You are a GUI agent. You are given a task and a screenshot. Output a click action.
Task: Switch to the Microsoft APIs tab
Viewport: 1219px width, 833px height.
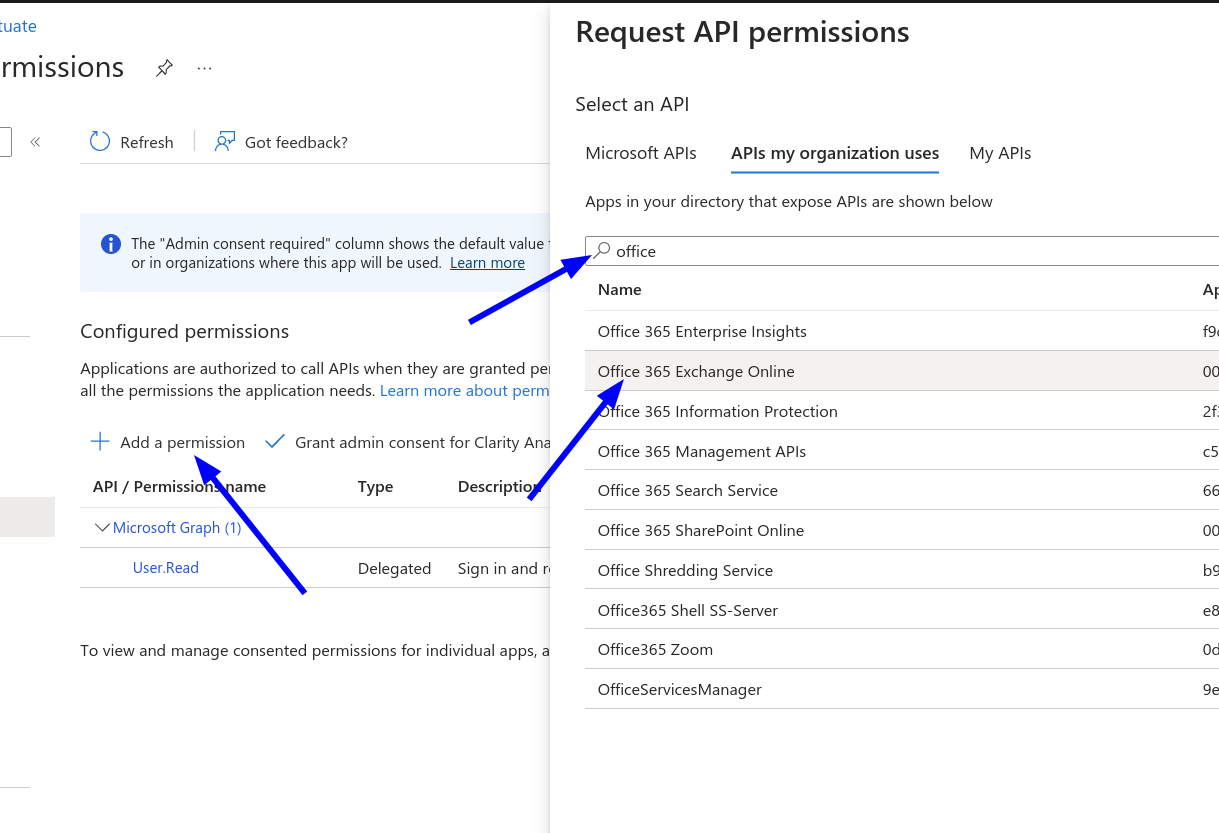pyautogui.click(x=641, y=153)
